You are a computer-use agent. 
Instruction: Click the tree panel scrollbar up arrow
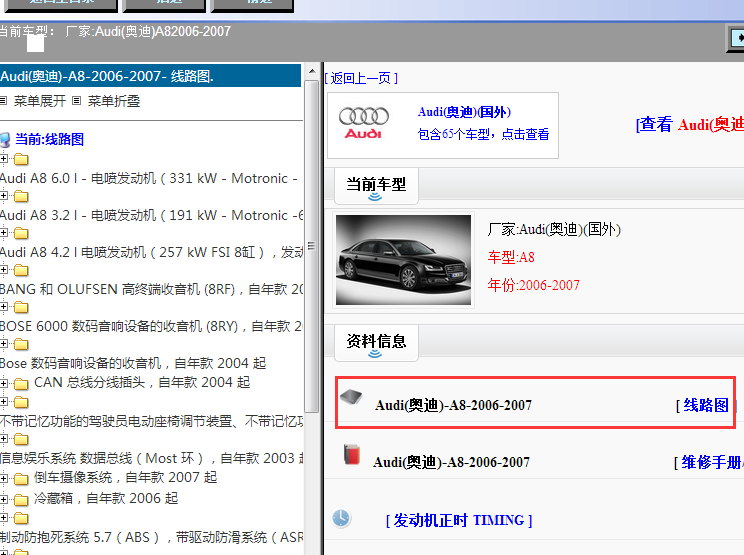[312, 71]
